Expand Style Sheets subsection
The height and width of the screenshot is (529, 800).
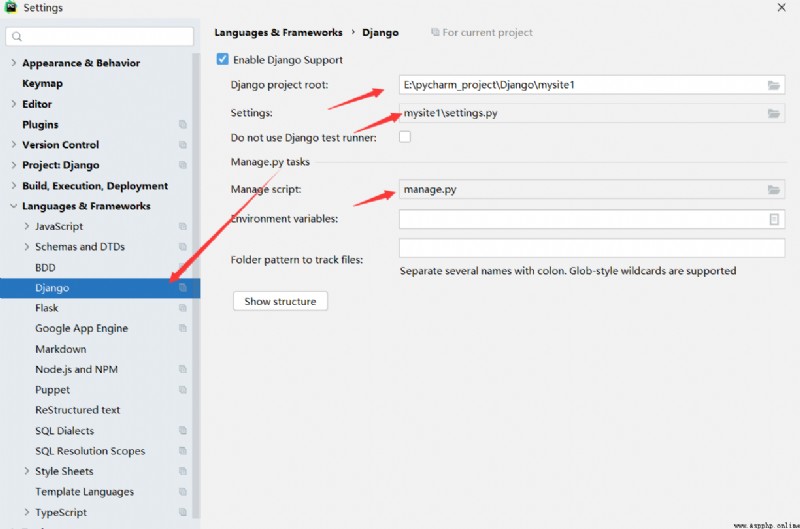tap(27, 471)
